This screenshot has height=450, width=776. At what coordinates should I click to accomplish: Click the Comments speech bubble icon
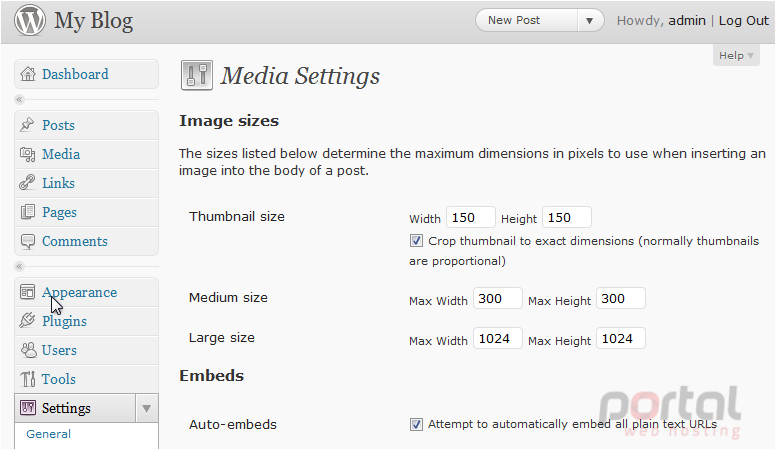click(x=27, y=241)
